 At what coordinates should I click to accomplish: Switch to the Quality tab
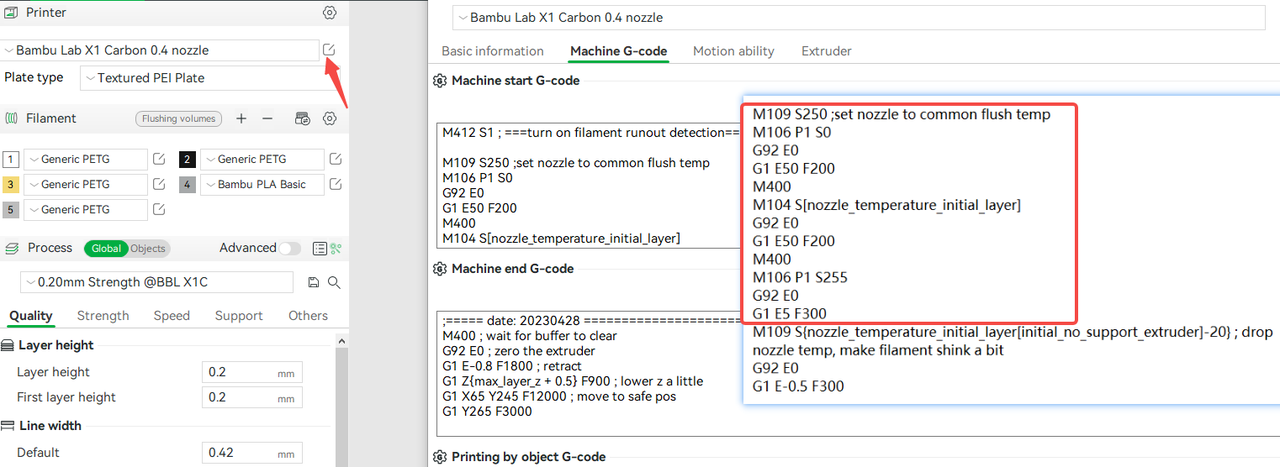31,316
